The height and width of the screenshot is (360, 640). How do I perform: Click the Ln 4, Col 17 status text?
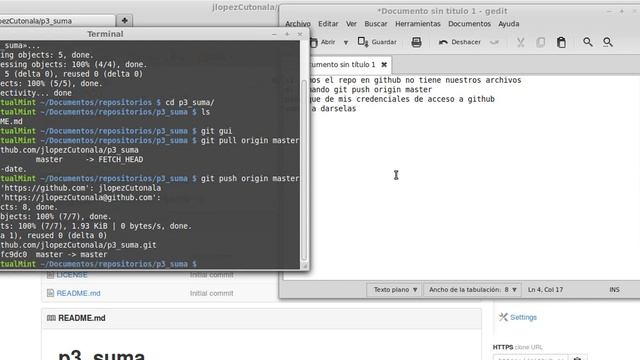click(x=545, y=290)
